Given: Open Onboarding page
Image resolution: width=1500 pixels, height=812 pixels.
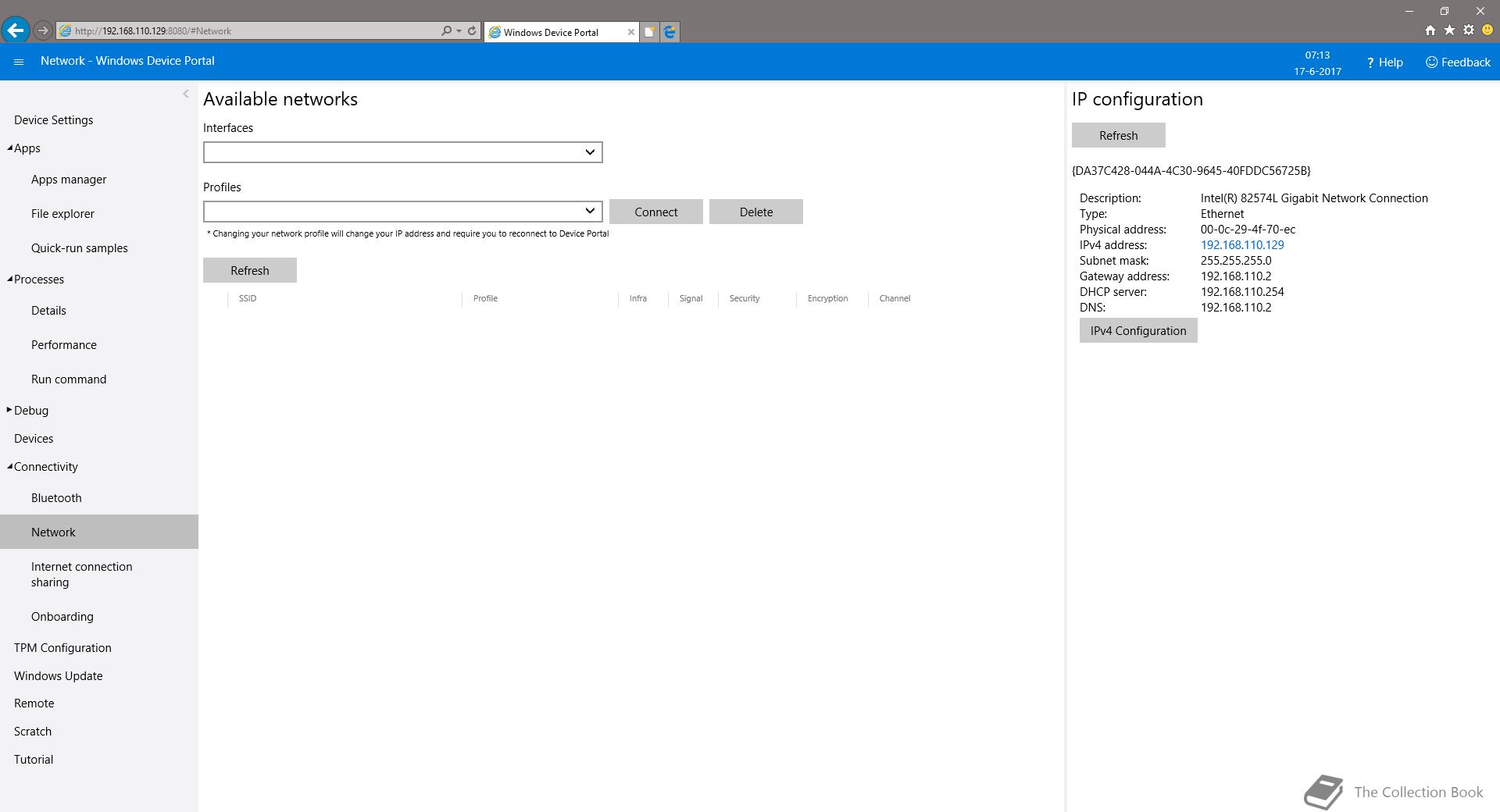Looking at the screenshot, I should tap(62, 617).
